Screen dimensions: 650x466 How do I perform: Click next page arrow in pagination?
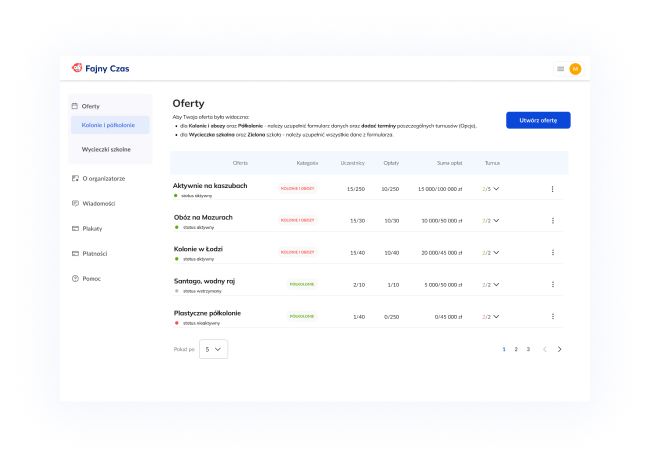point(559,349)
